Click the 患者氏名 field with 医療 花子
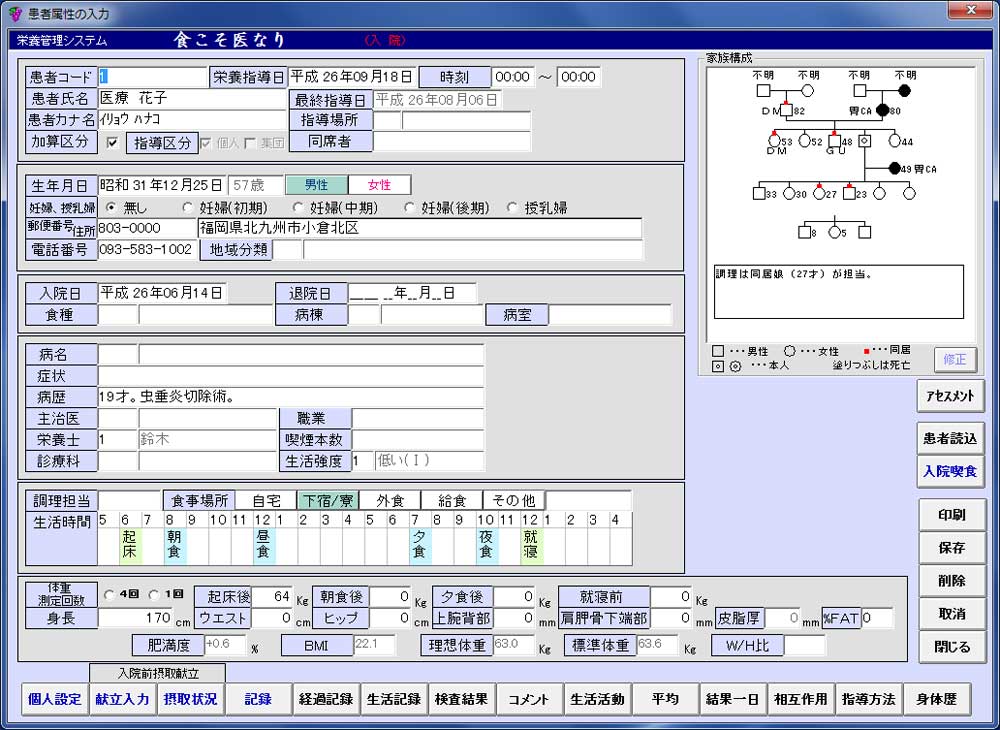The width and height of the screenshot is (1000, 730). click(x=192, y=98)
